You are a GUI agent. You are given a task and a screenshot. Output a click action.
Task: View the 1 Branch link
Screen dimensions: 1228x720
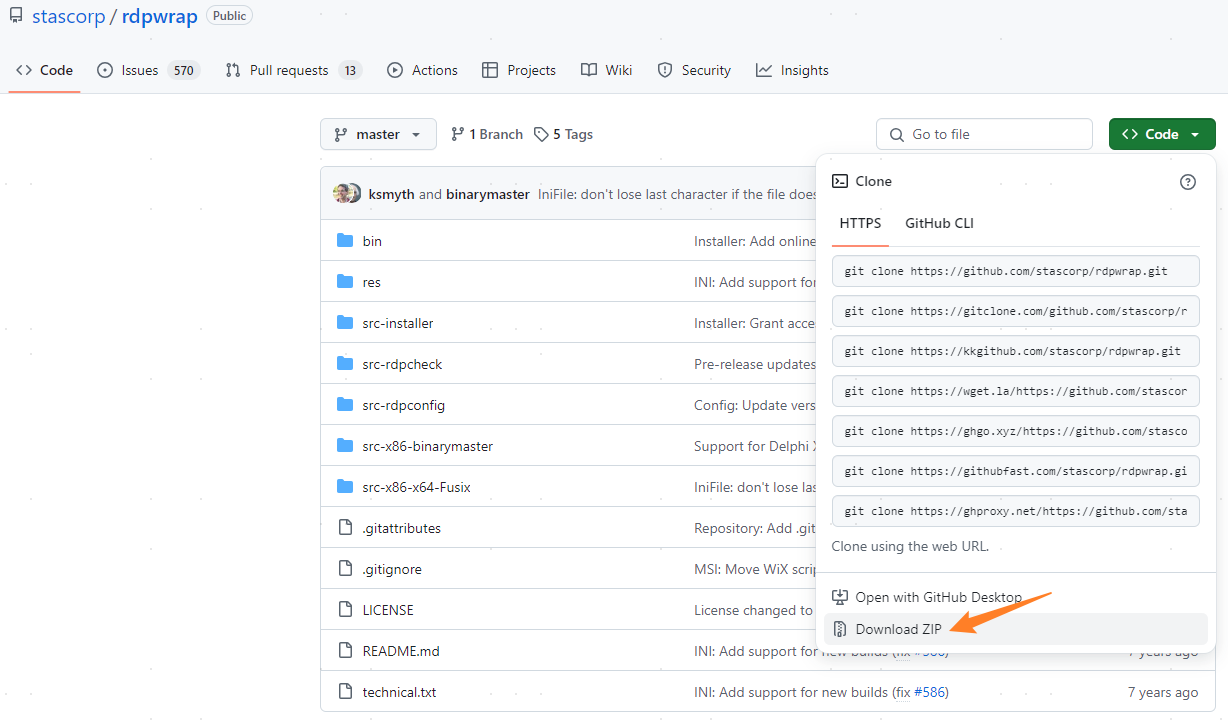click(x=487, y=134)
